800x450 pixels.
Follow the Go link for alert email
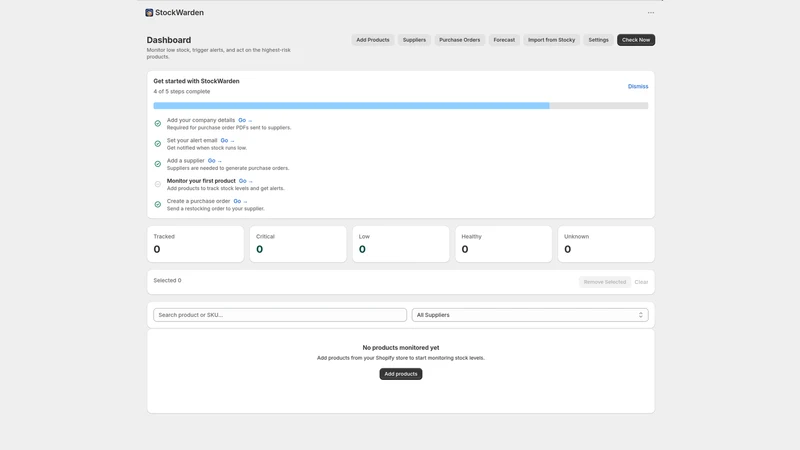227,140
